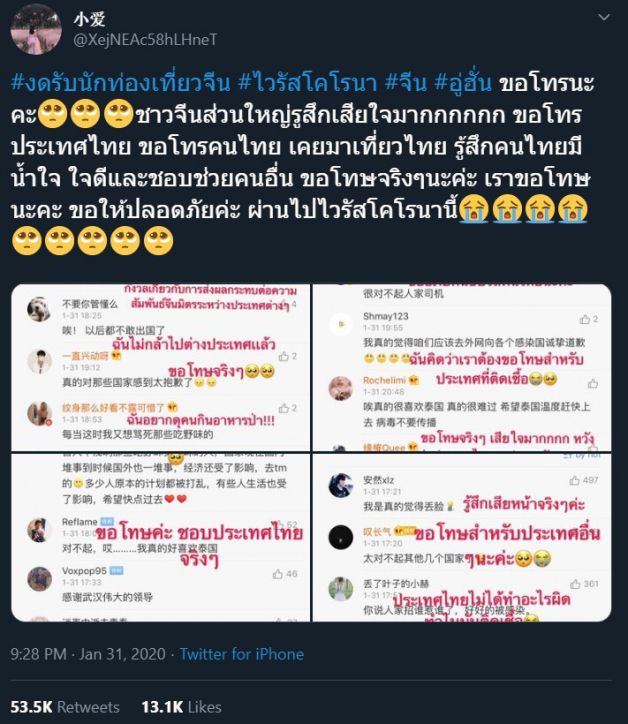Open the author's profile avatar

tap(36, 30)
